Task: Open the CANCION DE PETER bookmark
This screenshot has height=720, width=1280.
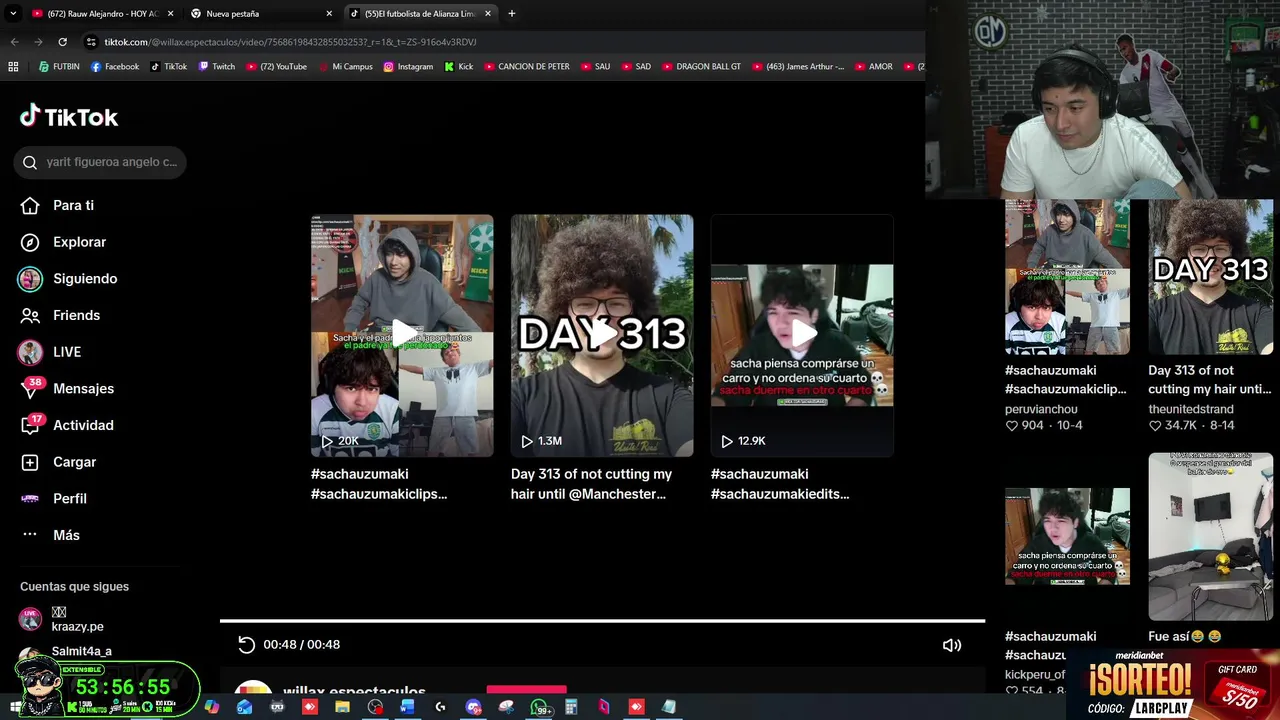Action: pos(526,67)
